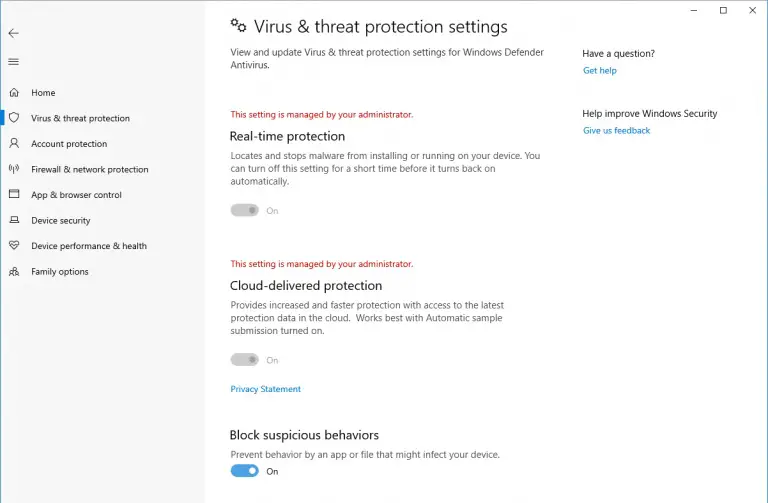This screenshot has height=503, width=768.
Task: Maximize the Windows Security window
Action: click(723, 10)
